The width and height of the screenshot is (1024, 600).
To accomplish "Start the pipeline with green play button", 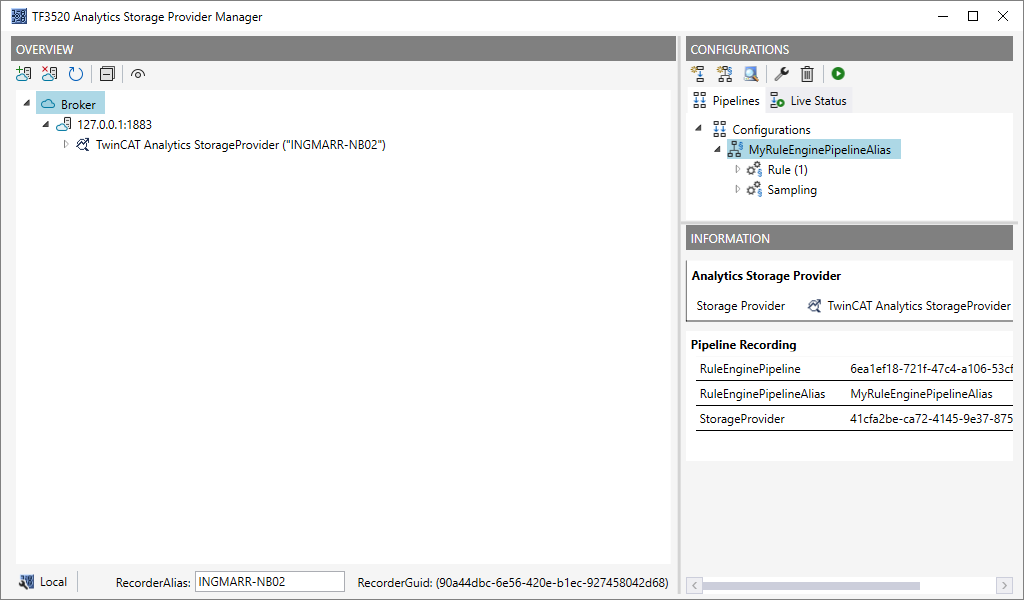I will pos(839,74).
